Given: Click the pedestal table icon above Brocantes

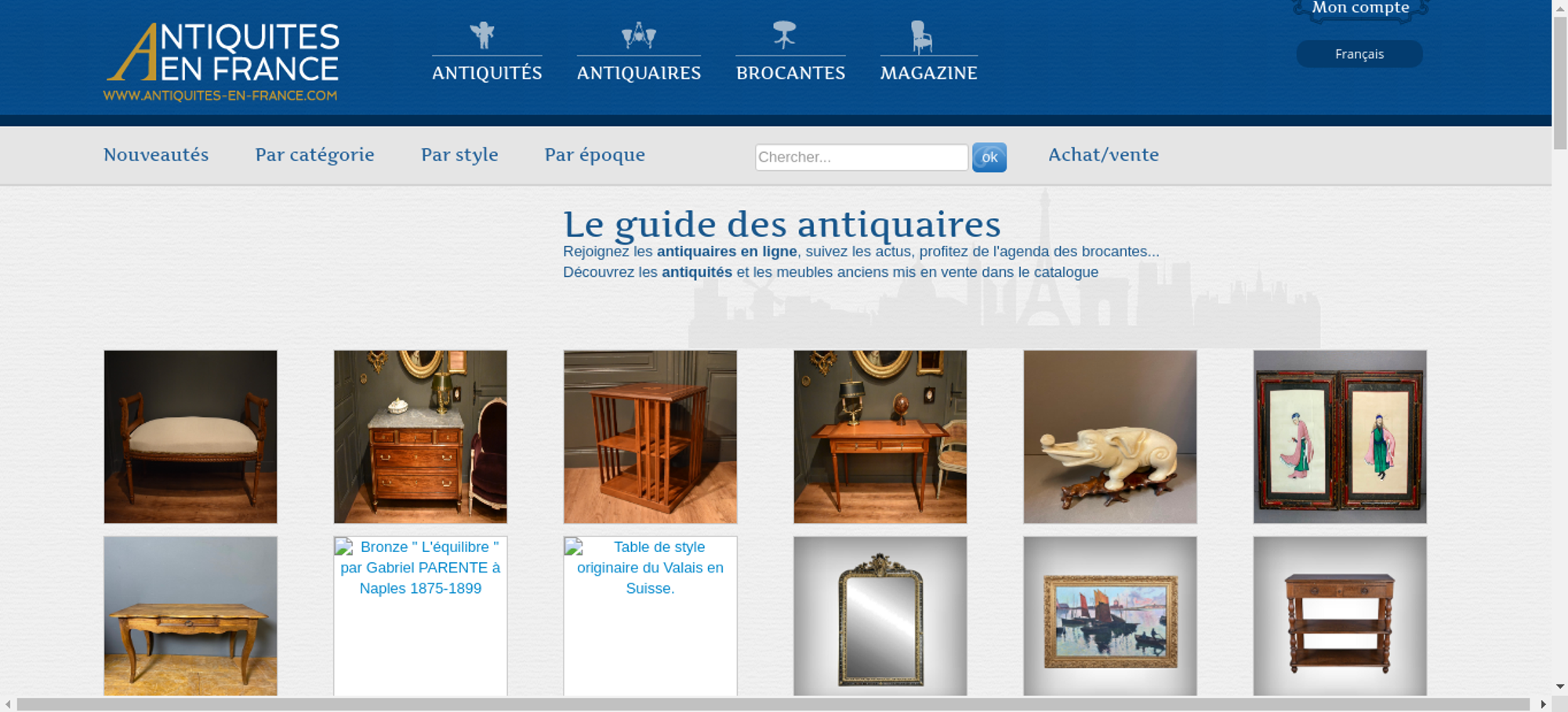Looking at the screenshot, I should pos(784,35).
